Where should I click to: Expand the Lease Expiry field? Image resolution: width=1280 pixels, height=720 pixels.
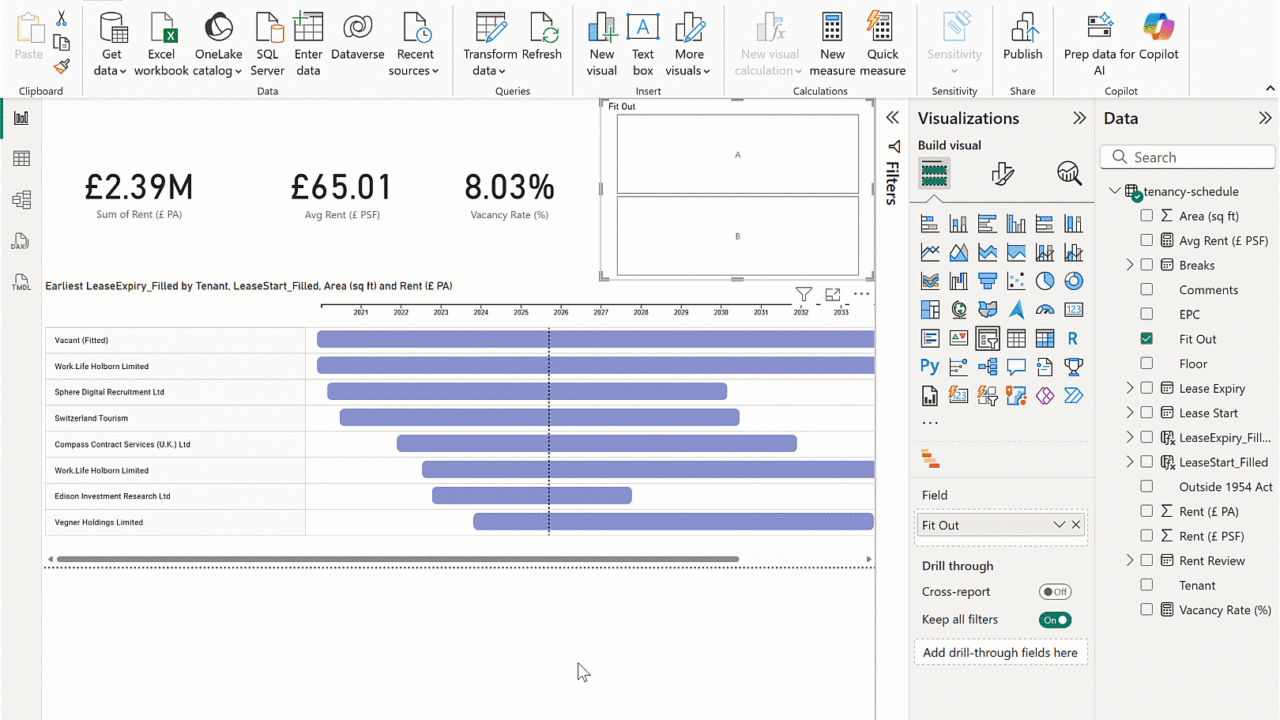[x=1130, y=388]
